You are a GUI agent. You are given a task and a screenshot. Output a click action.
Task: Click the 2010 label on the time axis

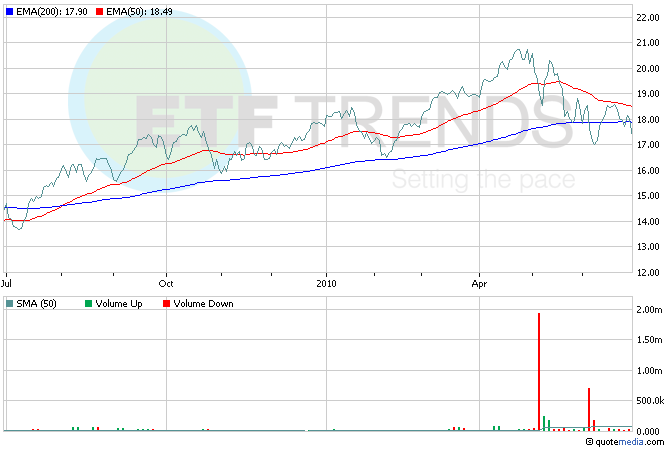click(326, 283)
